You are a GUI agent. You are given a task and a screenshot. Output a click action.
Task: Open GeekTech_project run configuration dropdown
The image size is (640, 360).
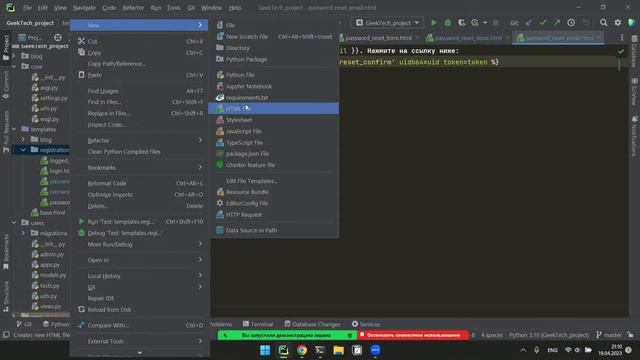click(x=387, y=23)
